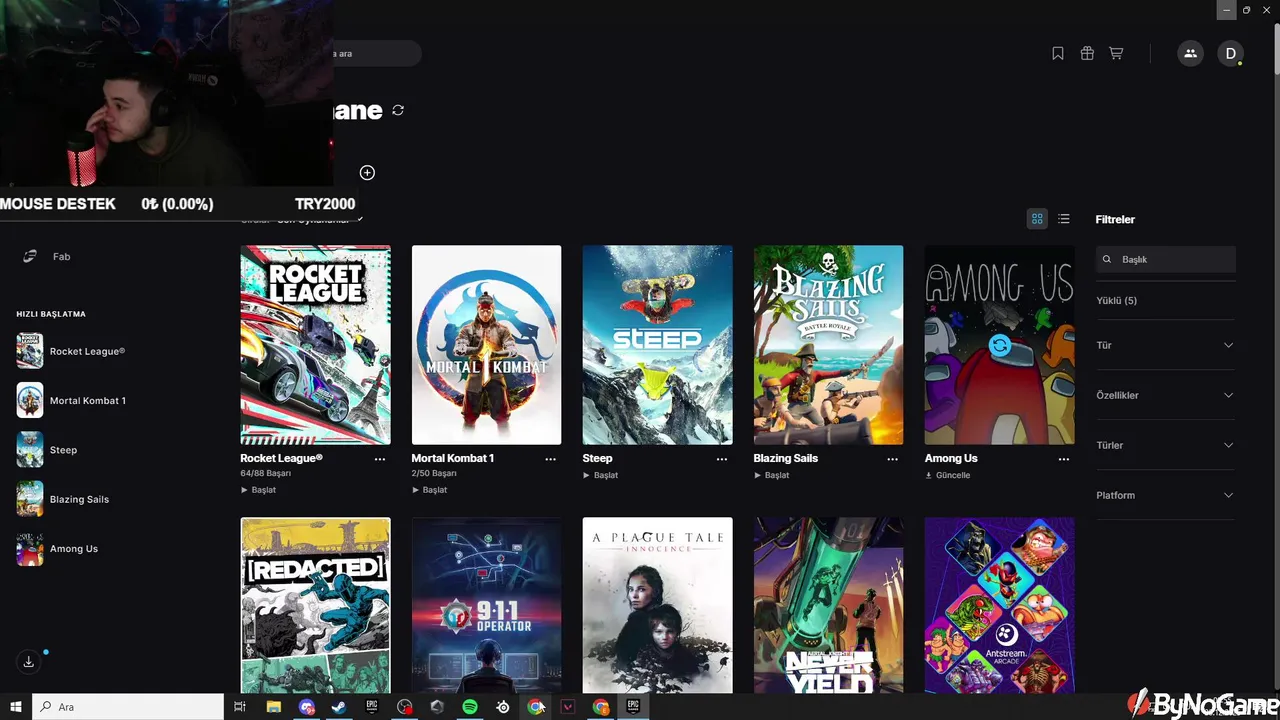Quick launch Rocket League® from sidebar
This screenshot has width=1280, height=720.
(x=70, y=351)
